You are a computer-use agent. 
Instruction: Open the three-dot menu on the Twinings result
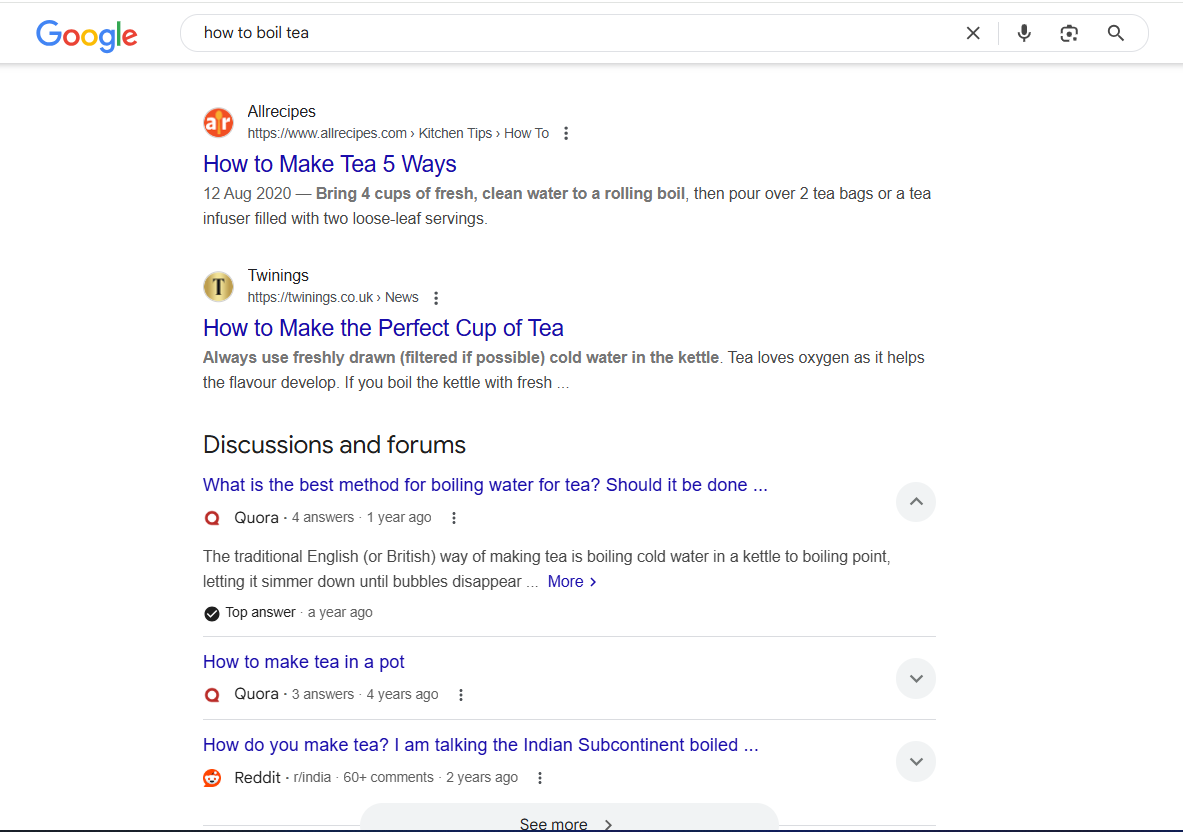coord(436,297)
